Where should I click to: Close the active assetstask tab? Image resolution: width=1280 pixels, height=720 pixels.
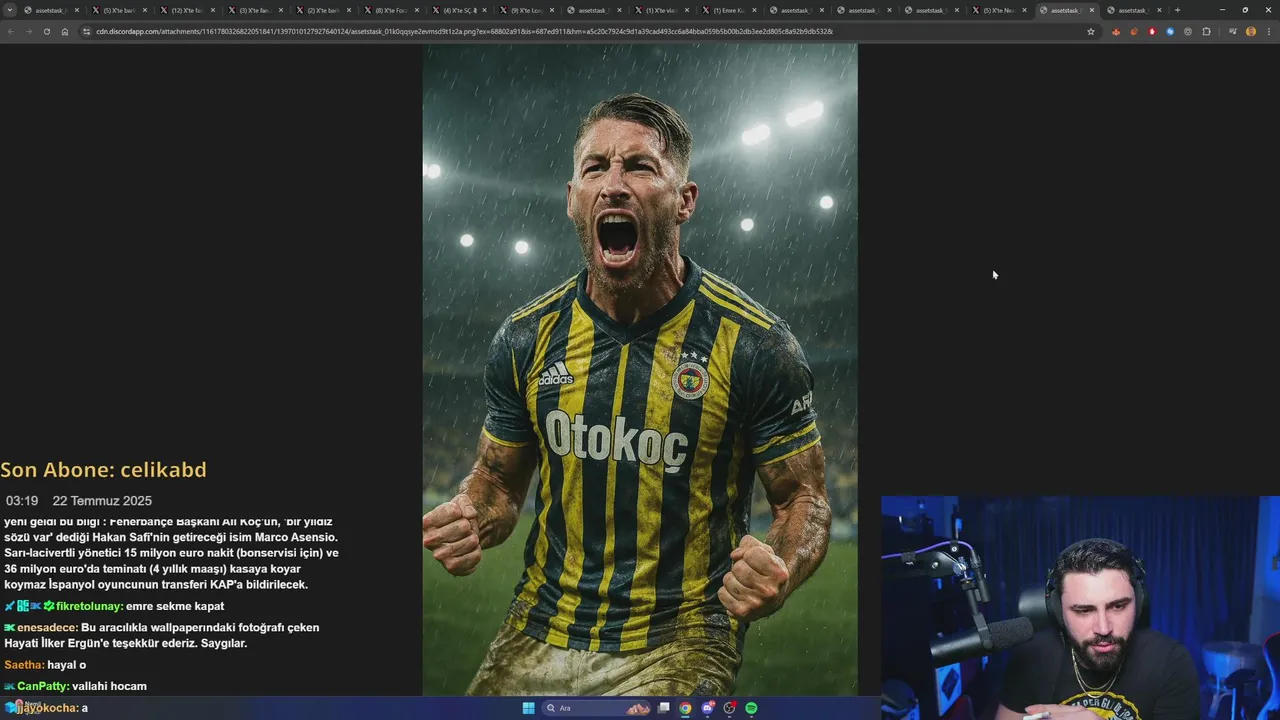tap(1091, 10)
